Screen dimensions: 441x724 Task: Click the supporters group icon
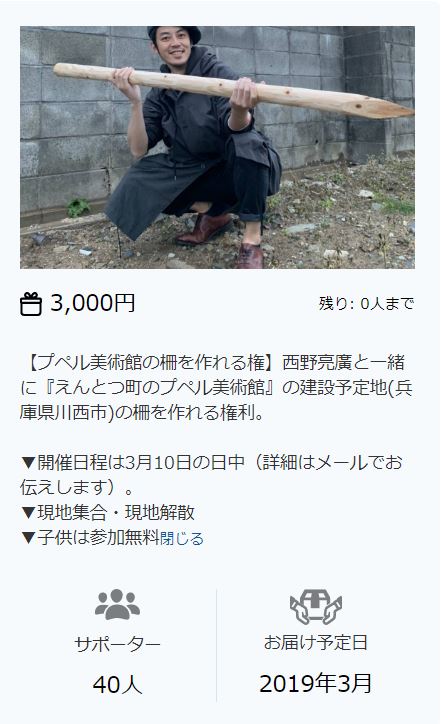pyautogui.click(x=117, y=604)
